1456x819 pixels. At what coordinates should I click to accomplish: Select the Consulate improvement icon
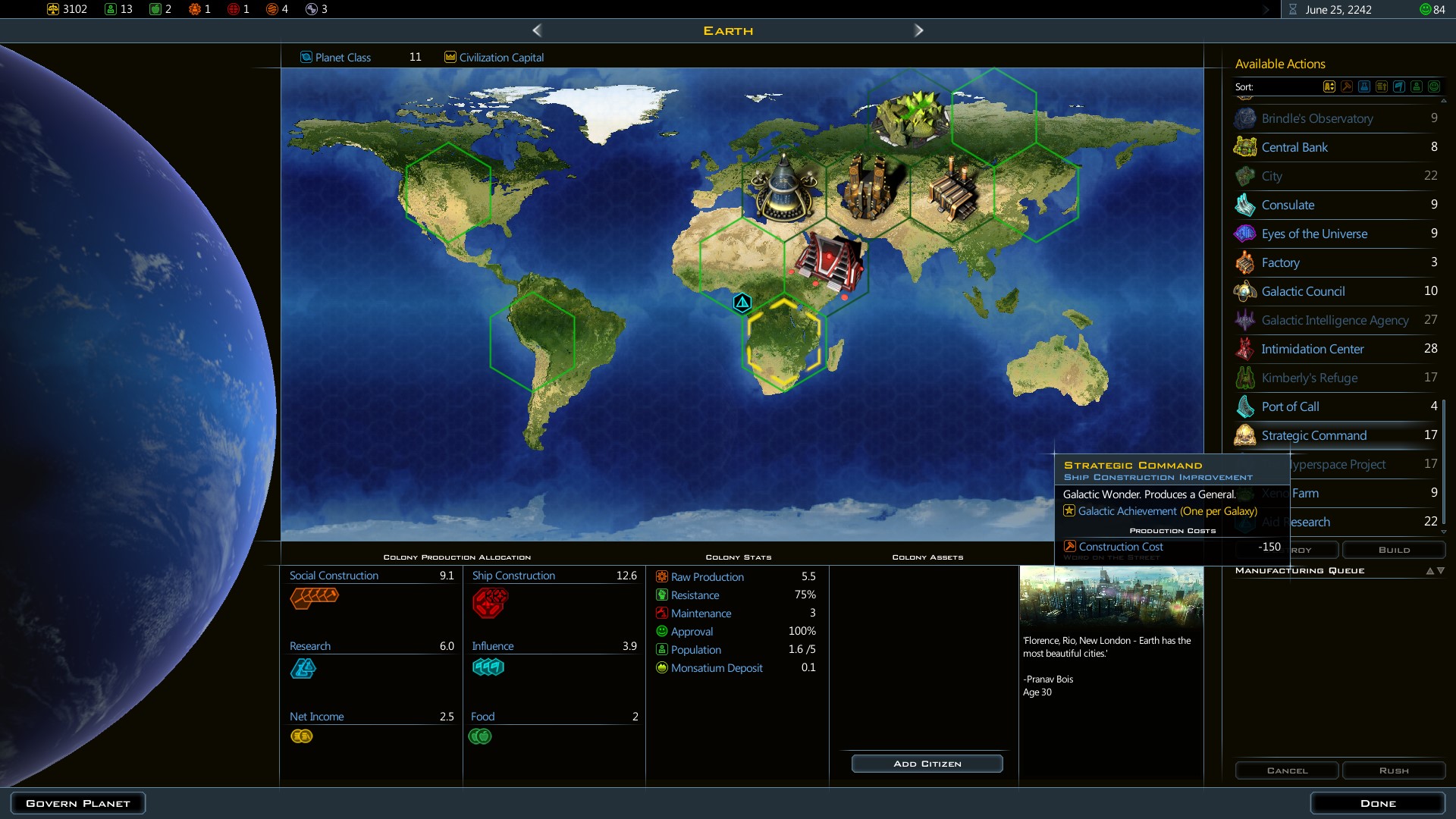click(x=1244, y=205)
